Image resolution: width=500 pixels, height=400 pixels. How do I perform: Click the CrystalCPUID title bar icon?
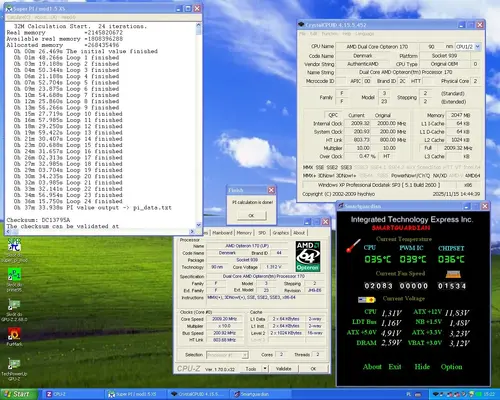301,25
